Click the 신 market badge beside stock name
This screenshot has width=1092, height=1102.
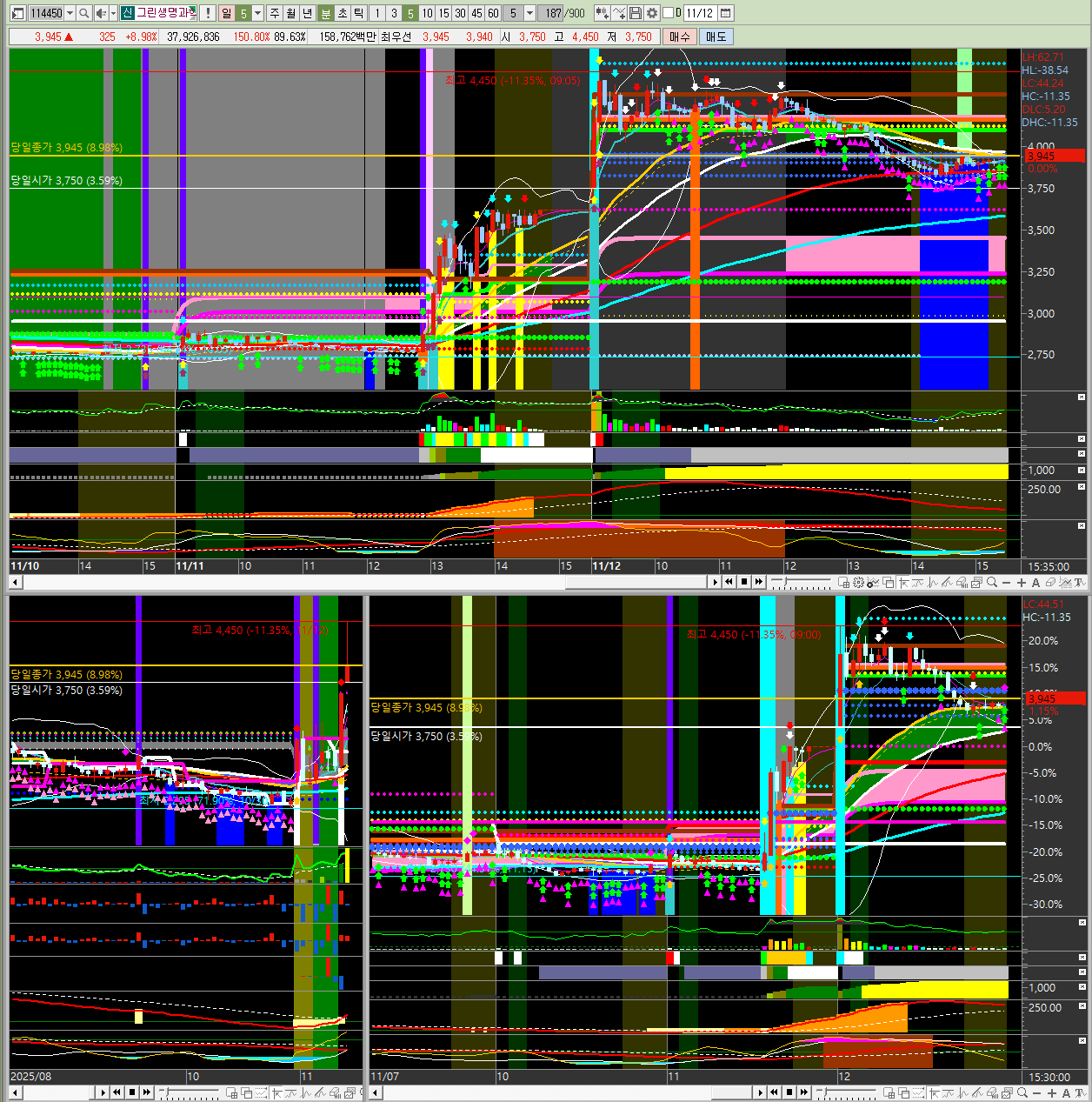pos(128,13)
